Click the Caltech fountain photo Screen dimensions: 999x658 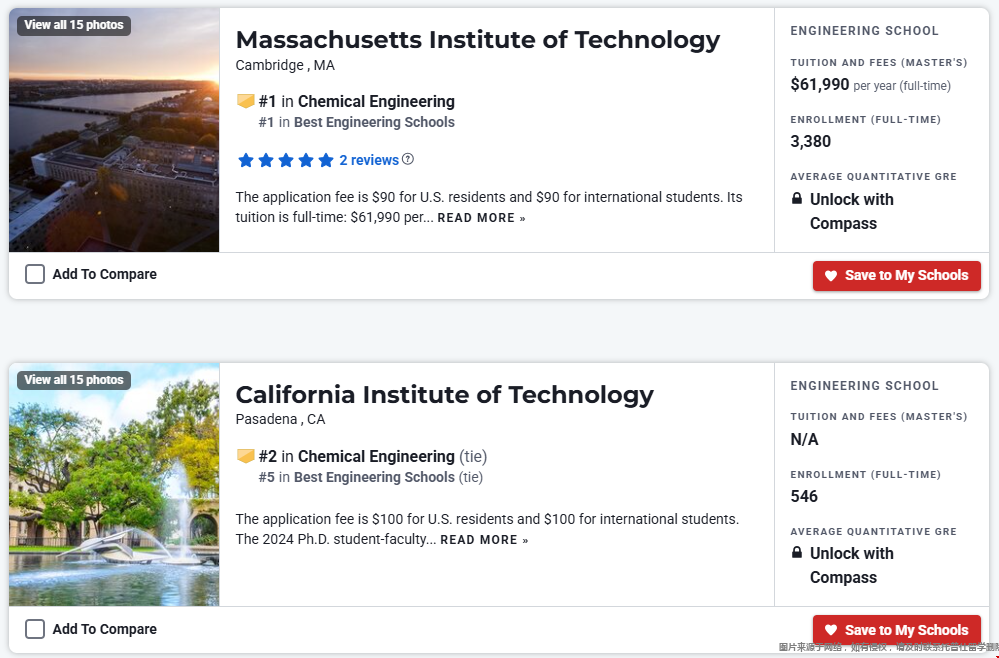tap(114, 500)
